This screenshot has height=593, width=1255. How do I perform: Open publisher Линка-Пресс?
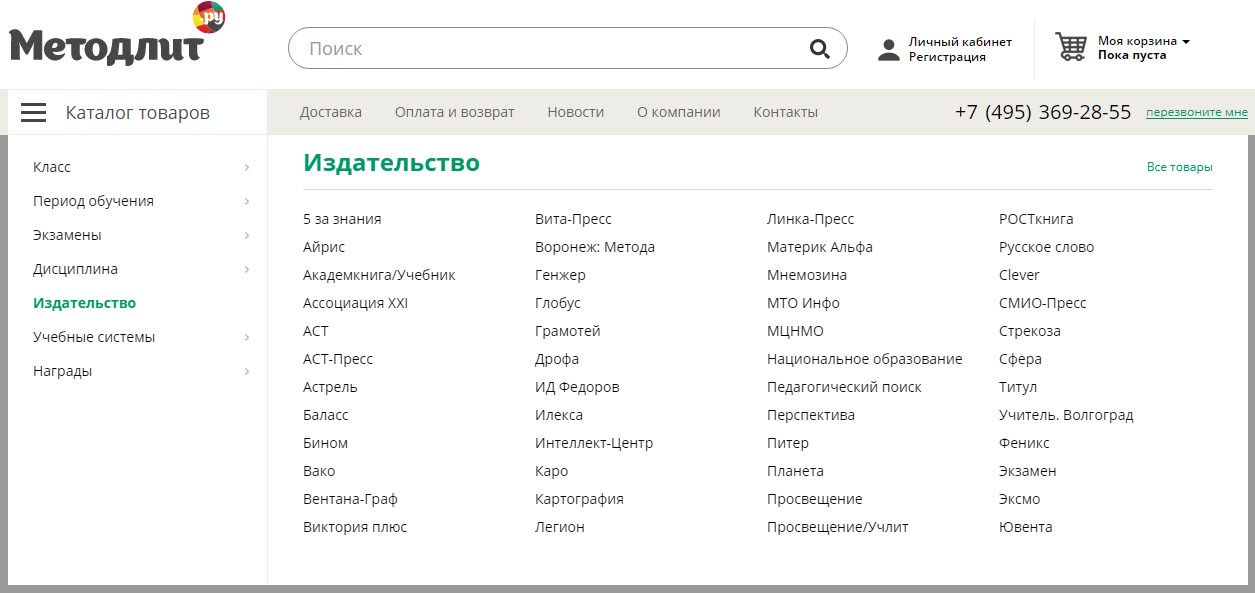point(811,219)
